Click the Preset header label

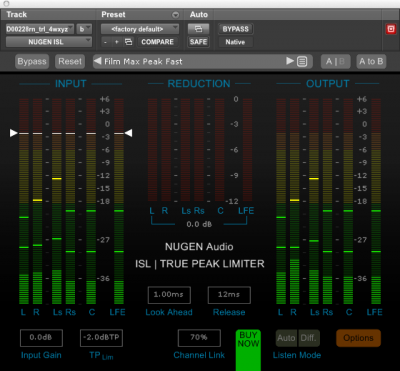pyautogui.click(x=113, y=15)
